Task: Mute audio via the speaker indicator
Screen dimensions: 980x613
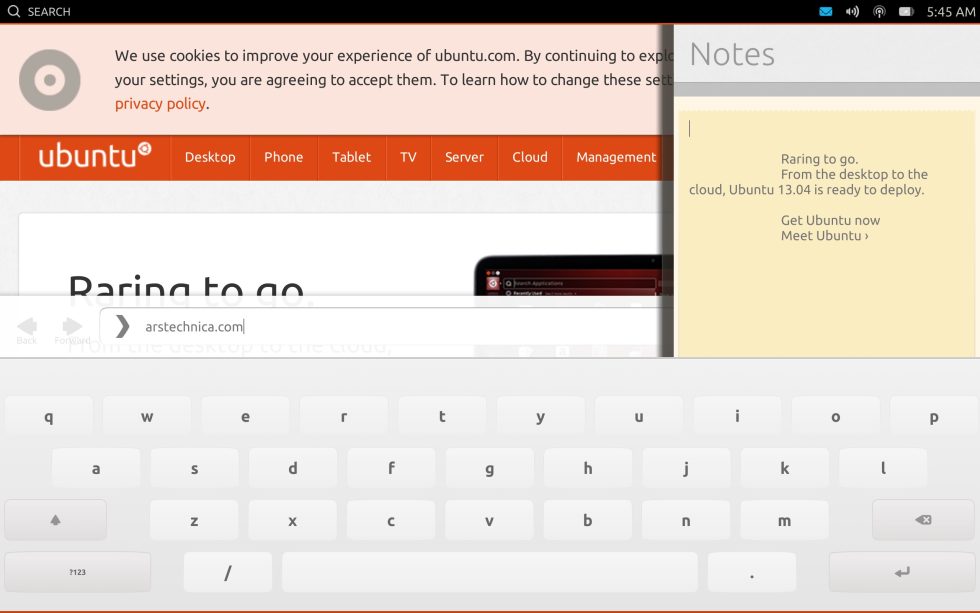Action: coord(852,11)
